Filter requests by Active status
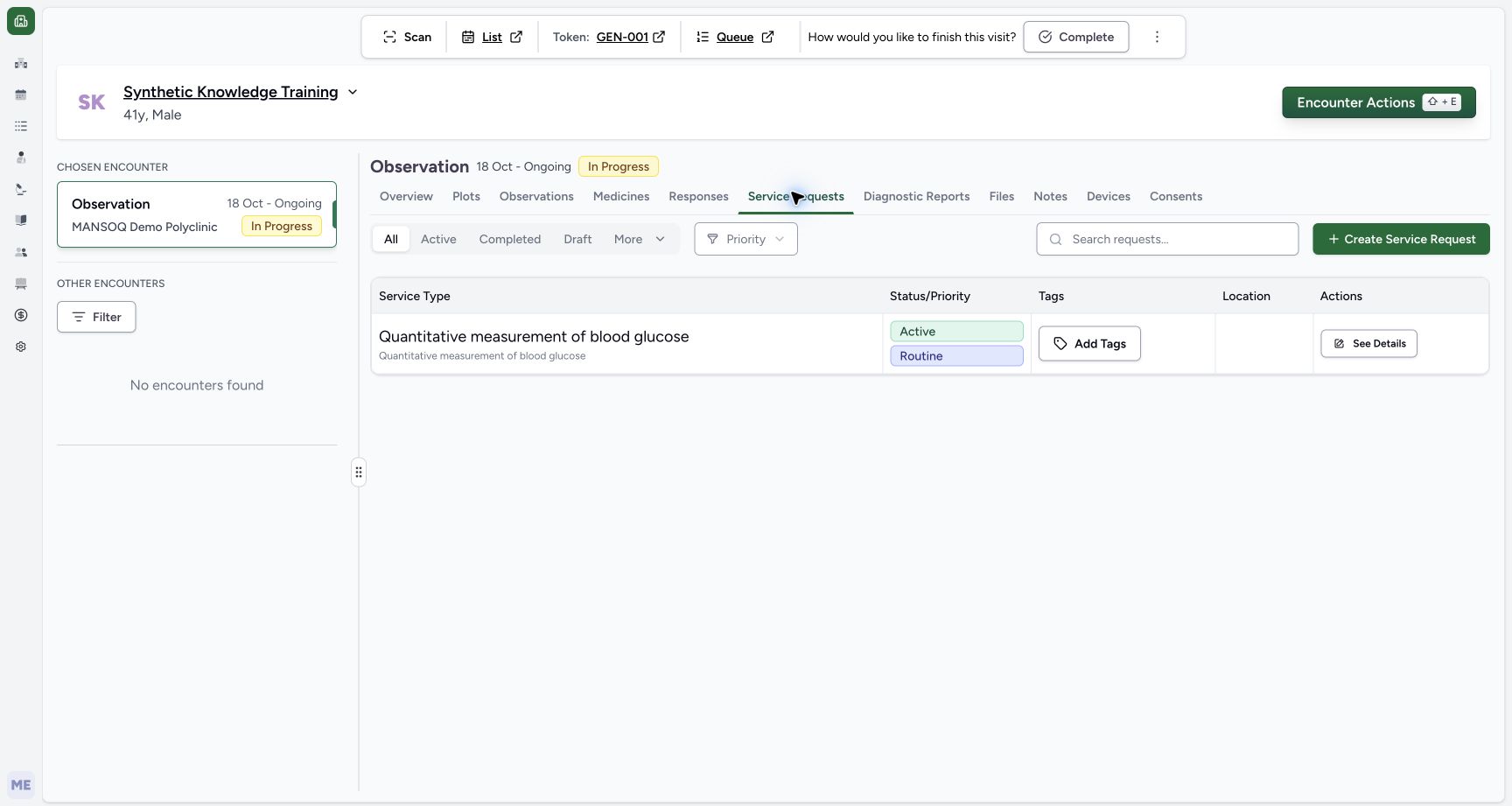Image resolution: width=1512 pixels, height=806 pixels. click(x=438, y=239)
